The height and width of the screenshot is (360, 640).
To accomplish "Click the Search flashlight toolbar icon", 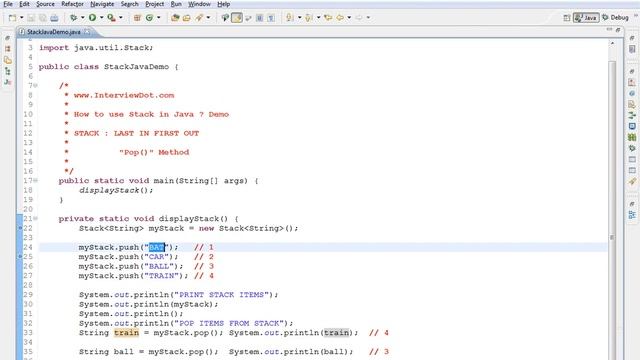I will coord(199,18).
